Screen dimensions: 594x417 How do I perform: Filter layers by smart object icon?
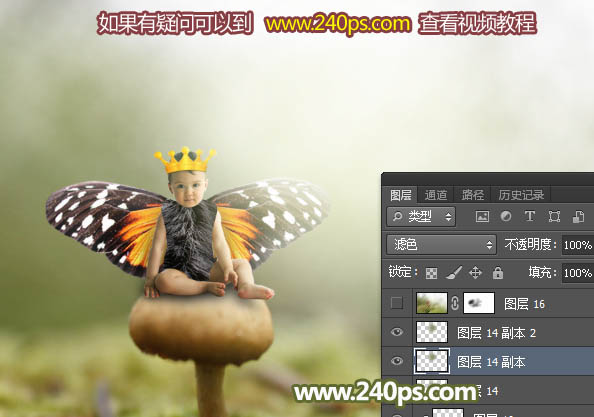[x=578, y=217]
